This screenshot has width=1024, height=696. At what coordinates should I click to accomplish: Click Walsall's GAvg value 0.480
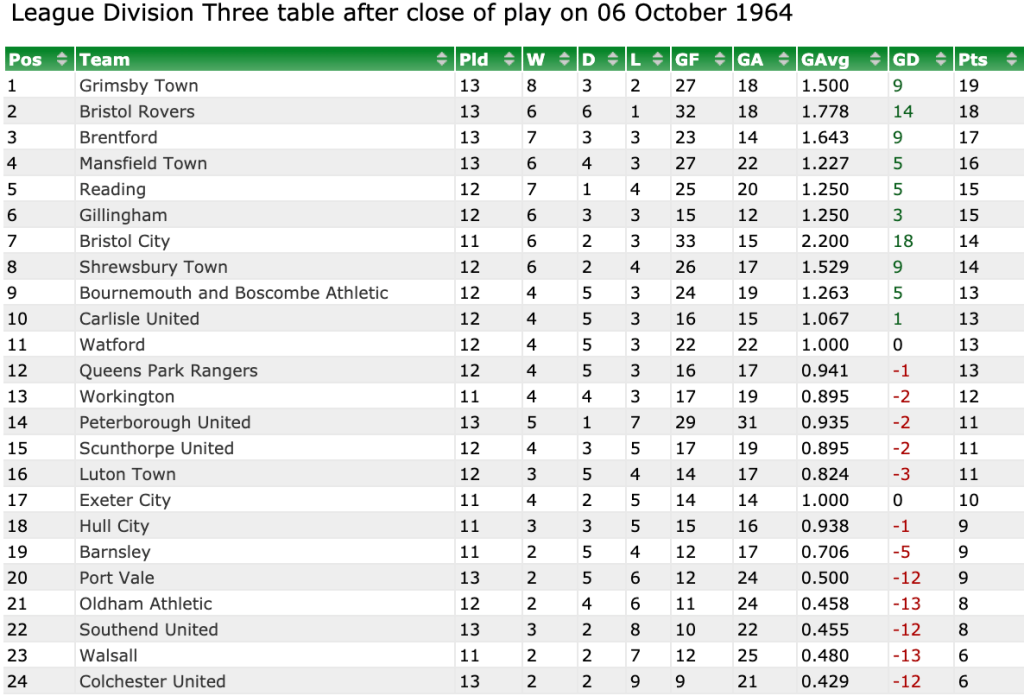[825, 656]
